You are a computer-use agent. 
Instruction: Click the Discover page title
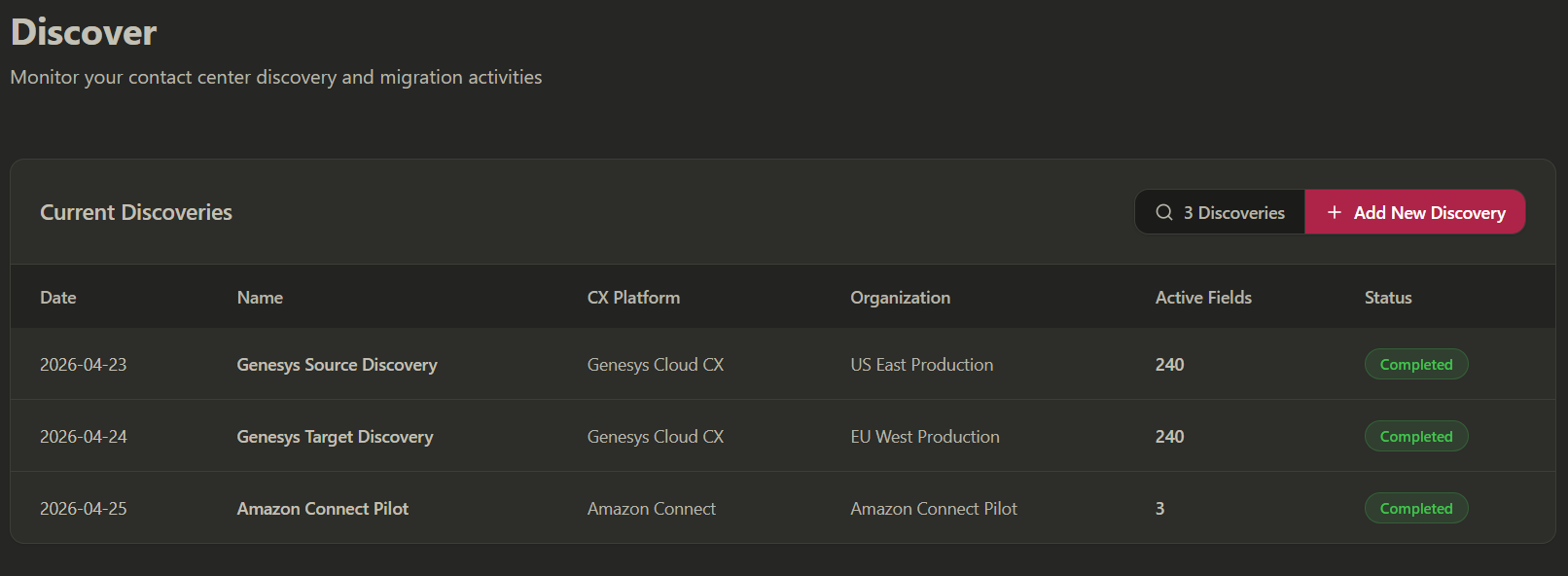pyautogui.click(x=84, y=32)
